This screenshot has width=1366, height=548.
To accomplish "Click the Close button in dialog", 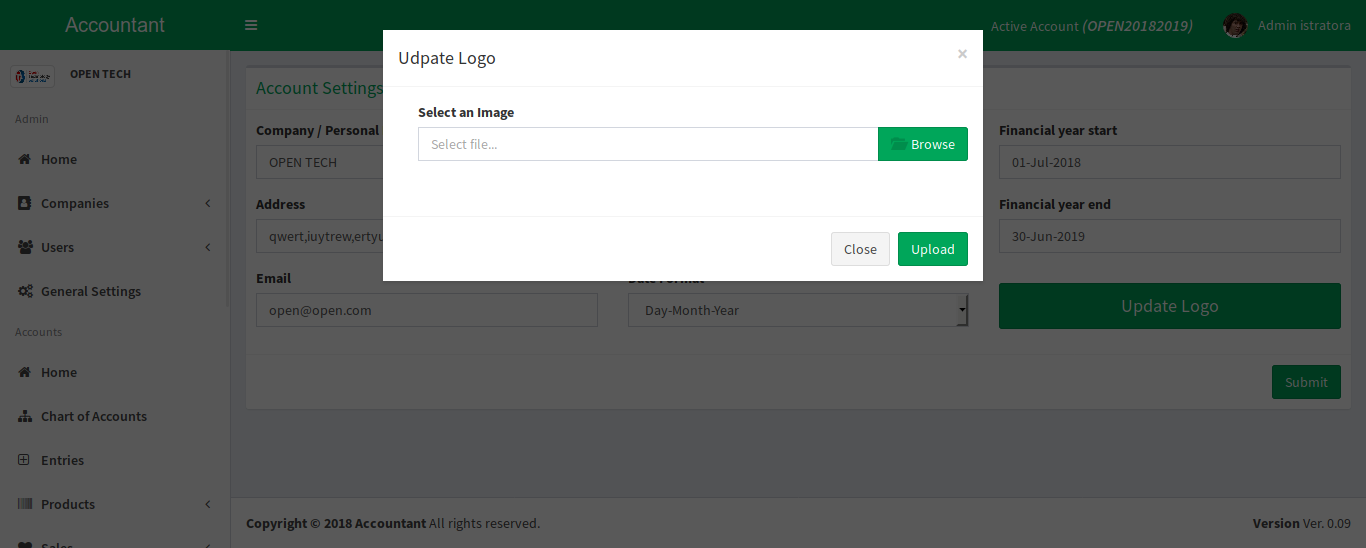I will pyautogui.click(x=860, y=249).
